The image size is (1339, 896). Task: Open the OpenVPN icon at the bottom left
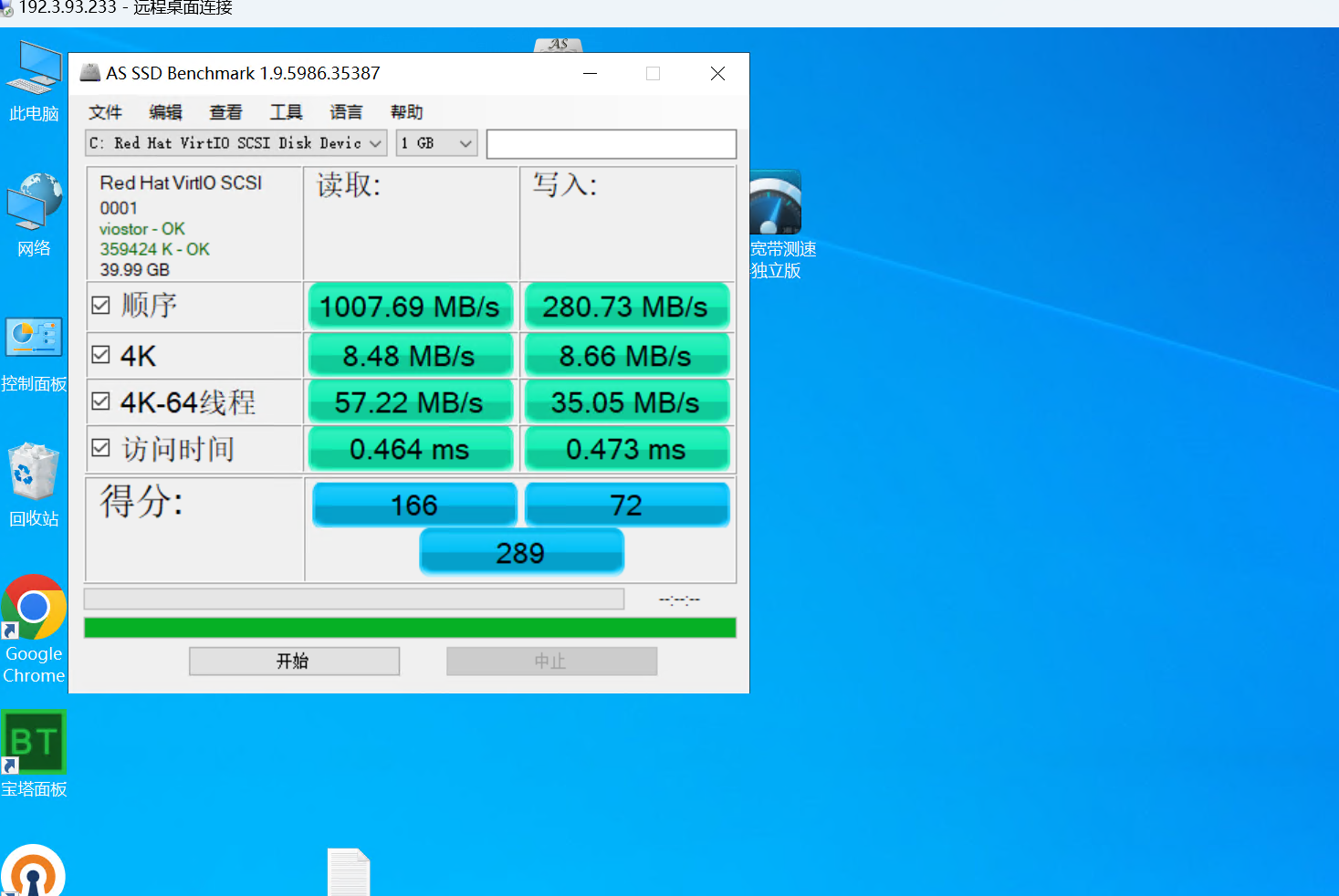[33, 870]
